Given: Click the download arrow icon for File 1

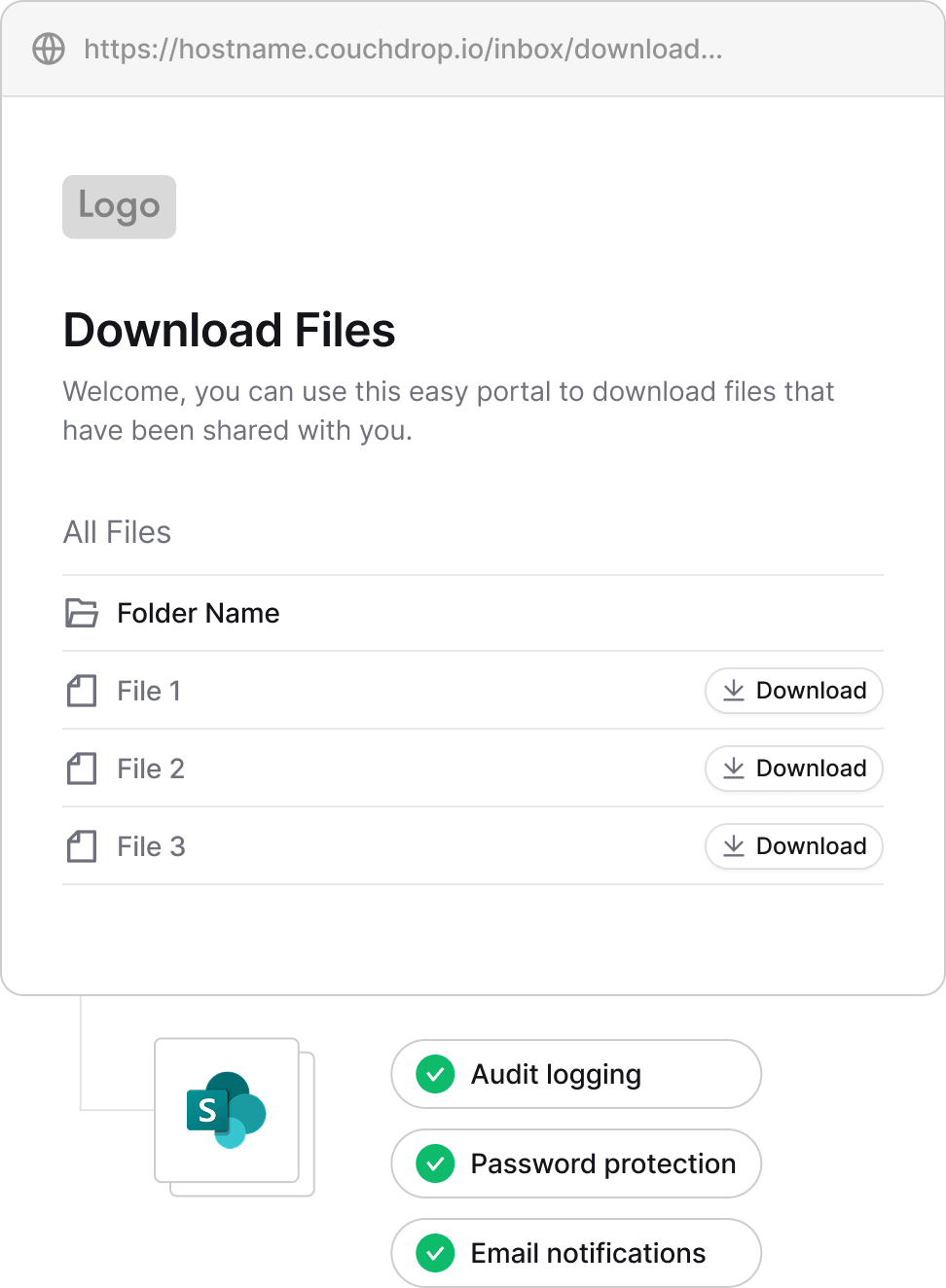Looking at the screenshot, I should 735,691.
